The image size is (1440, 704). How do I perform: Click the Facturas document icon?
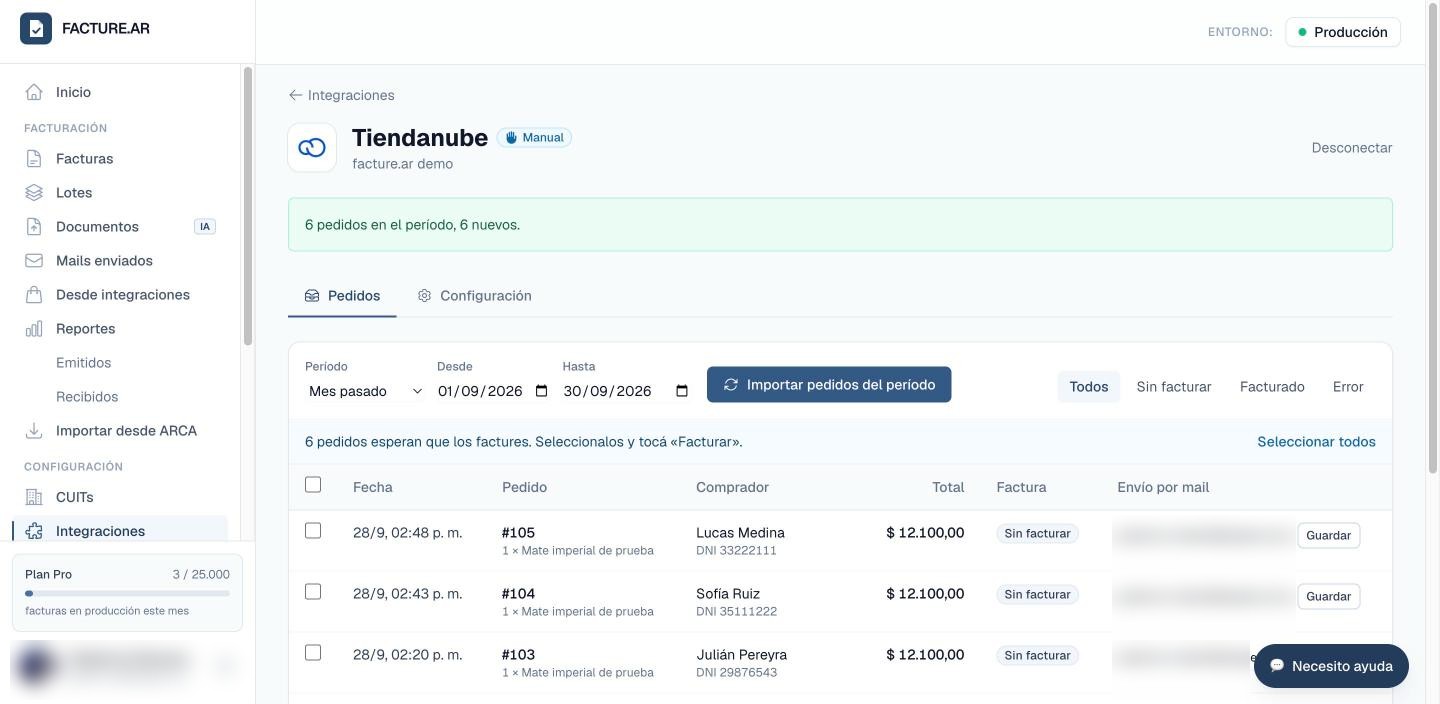point(34,159)
